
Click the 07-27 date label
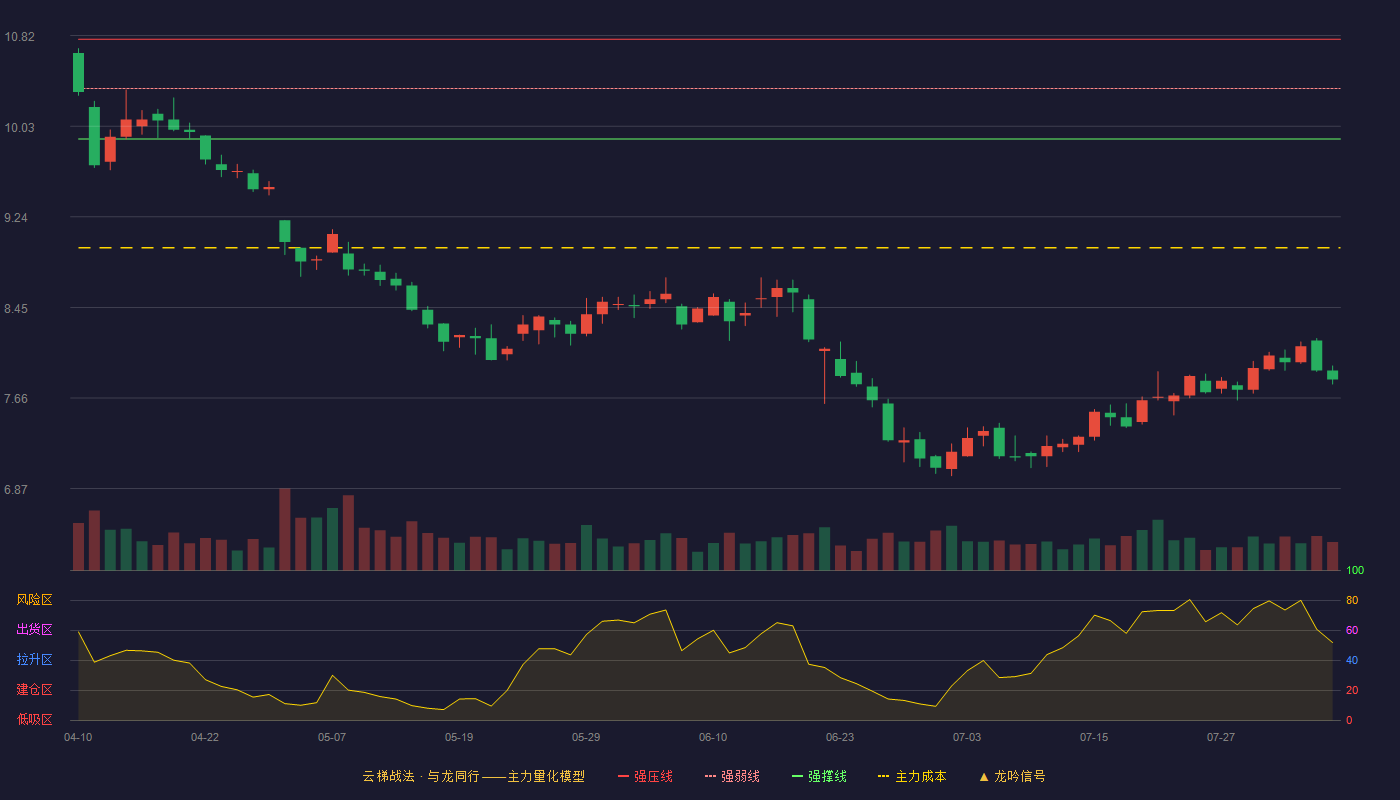1221,737
